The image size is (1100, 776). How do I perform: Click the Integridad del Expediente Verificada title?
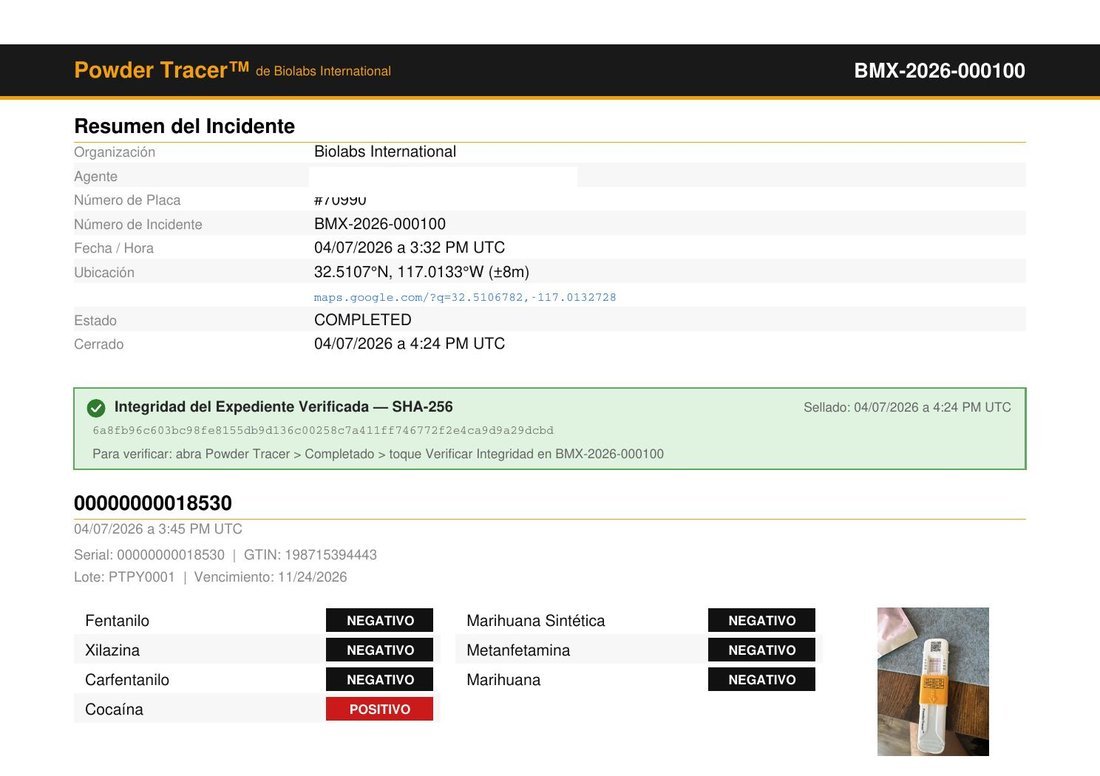[x=283, y=407]
